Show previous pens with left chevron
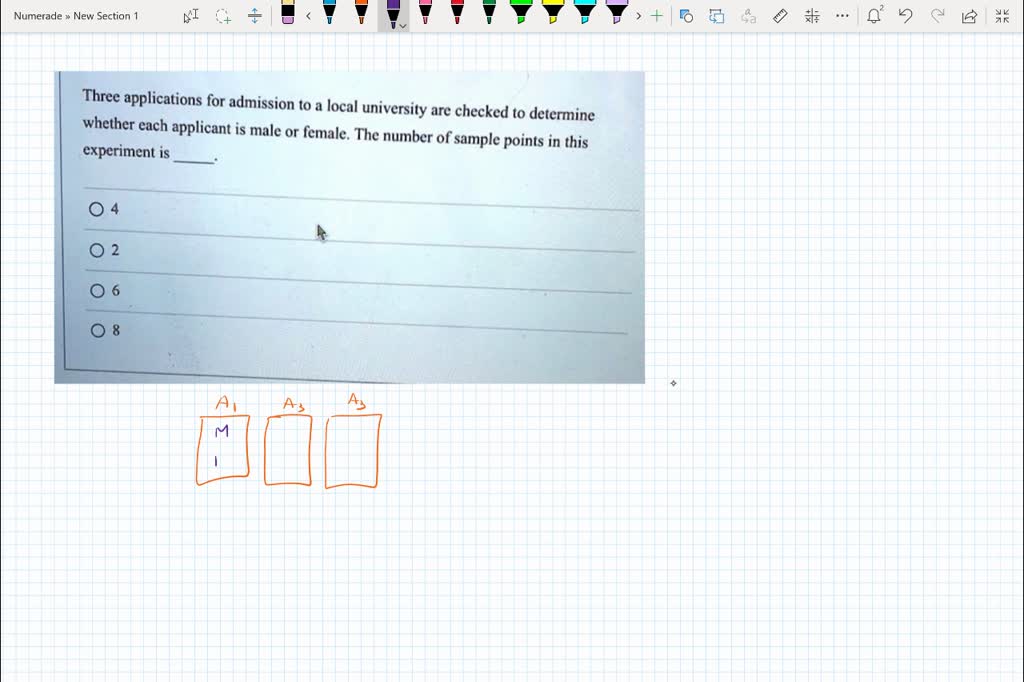This screenshot has width=1024, height=682. tap(308, 16)
